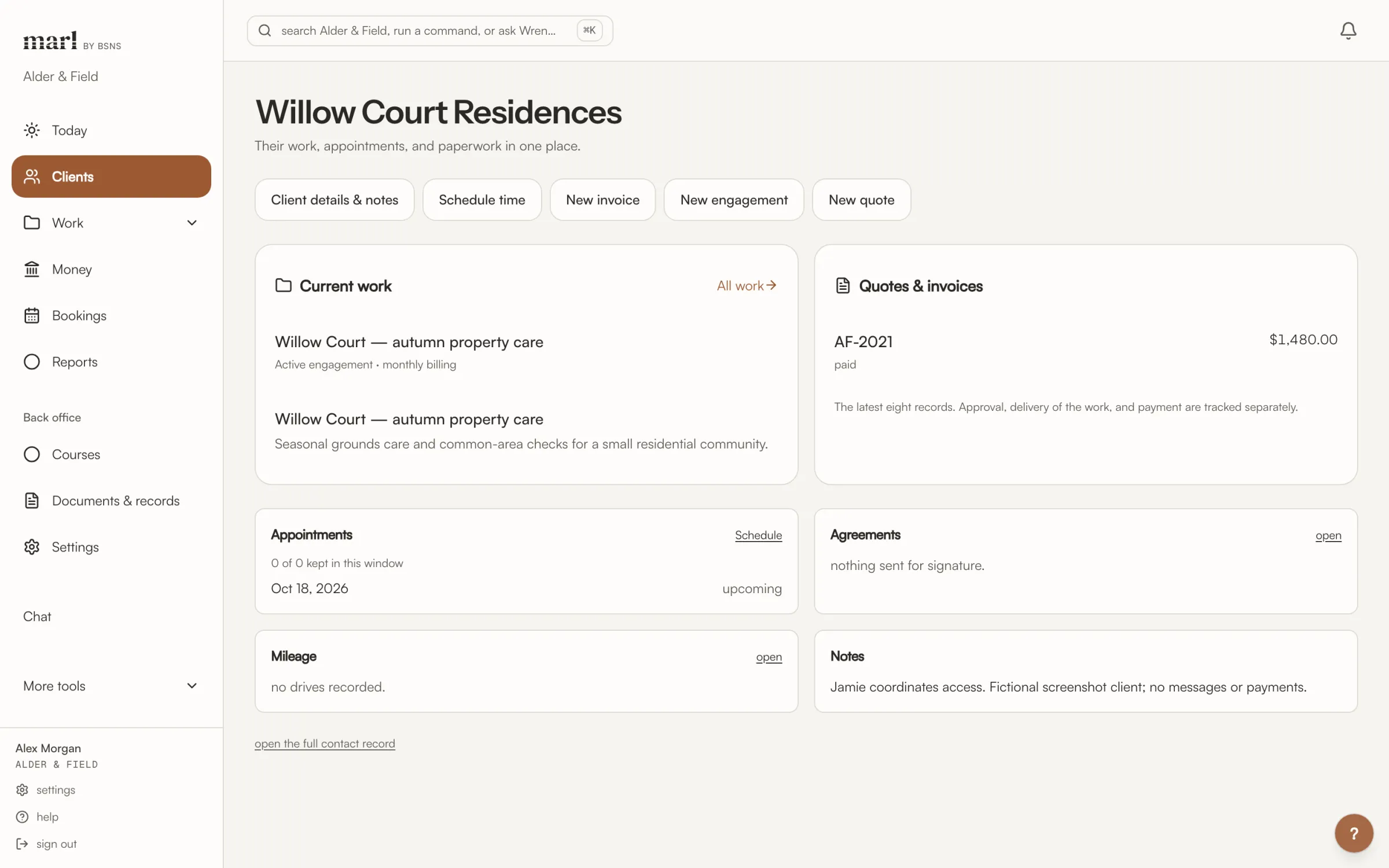1389x868 pixels.
Task: Click the Clients people icon
Action: coord(32,176)
